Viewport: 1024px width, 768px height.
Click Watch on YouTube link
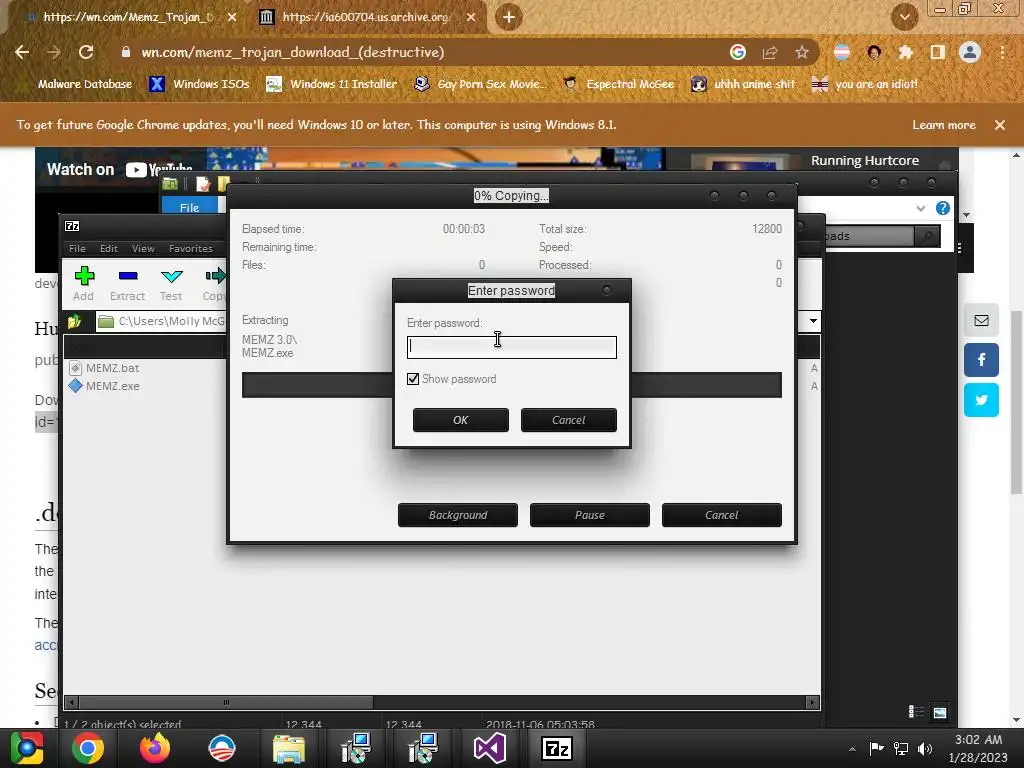(120, 169)
